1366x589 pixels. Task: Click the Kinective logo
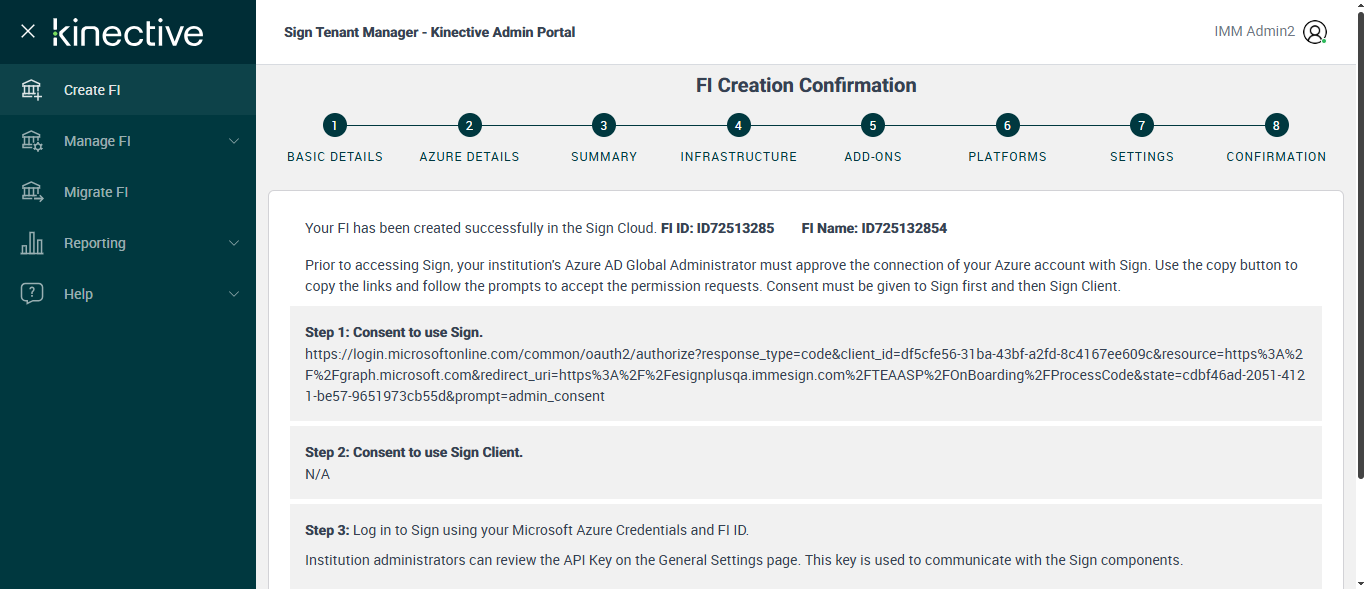128,32
